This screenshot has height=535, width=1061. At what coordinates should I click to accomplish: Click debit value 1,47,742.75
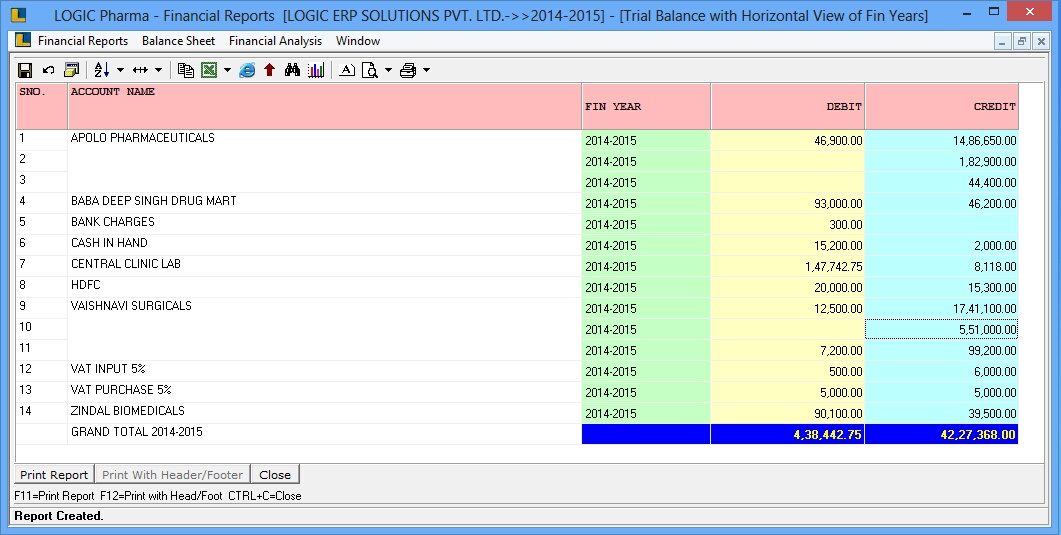coord(834,266)
